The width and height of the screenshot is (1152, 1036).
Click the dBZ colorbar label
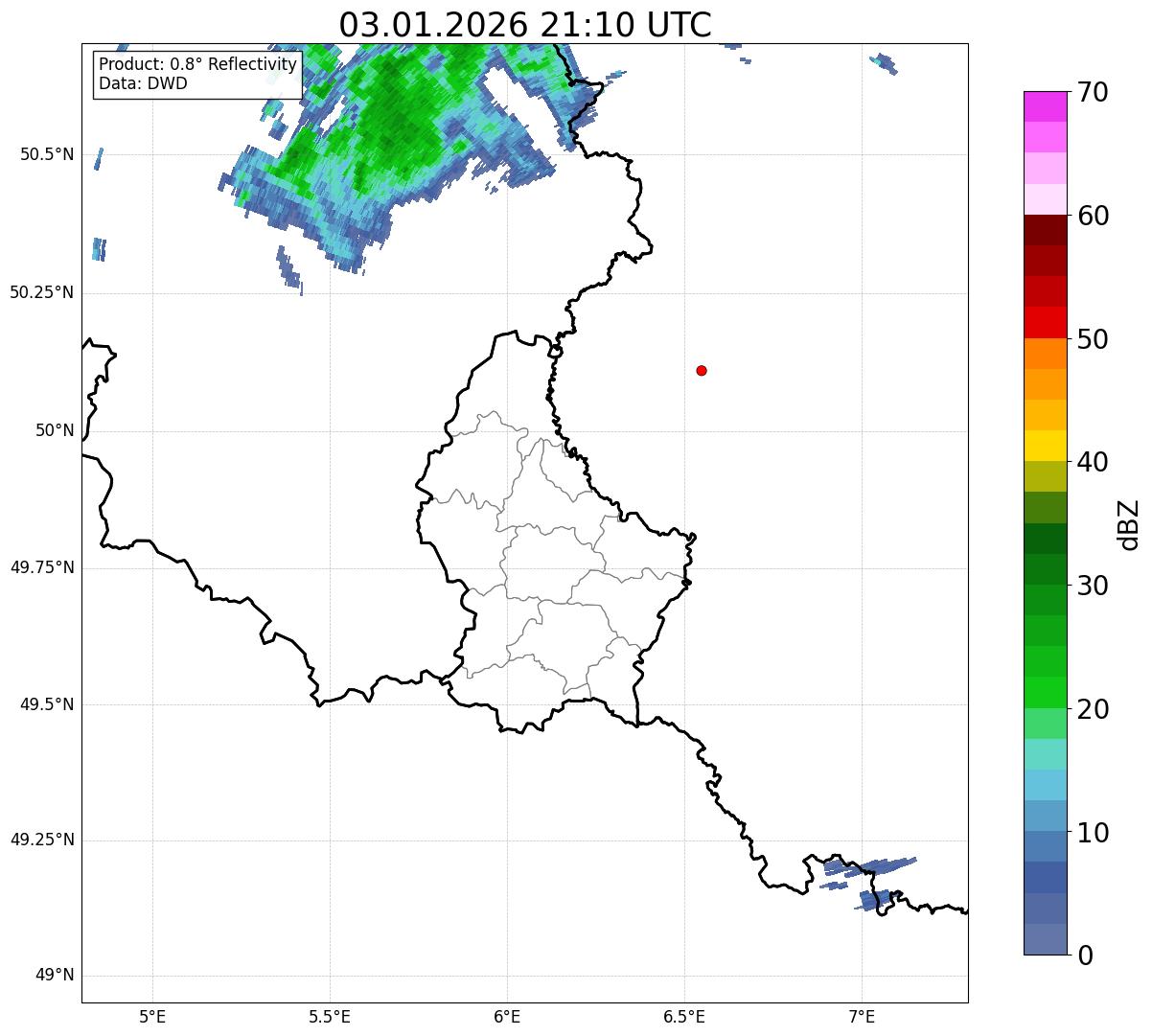(1129, 523)
